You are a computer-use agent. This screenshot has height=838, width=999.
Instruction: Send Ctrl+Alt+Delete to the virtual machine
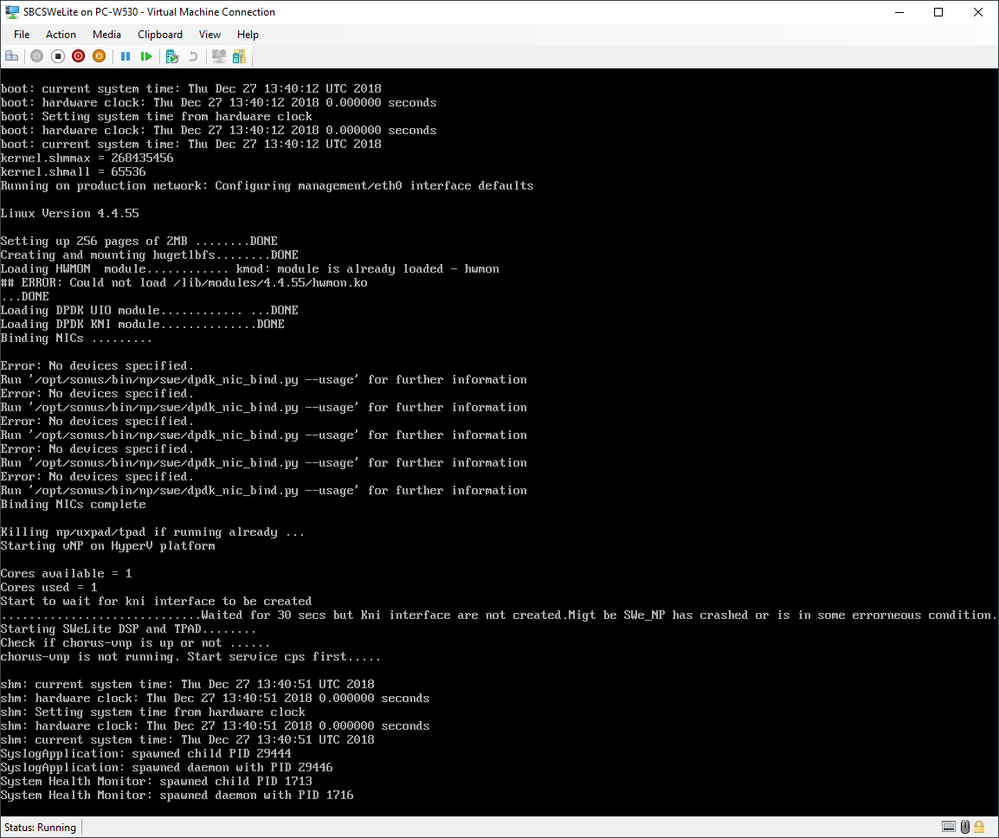10,56
